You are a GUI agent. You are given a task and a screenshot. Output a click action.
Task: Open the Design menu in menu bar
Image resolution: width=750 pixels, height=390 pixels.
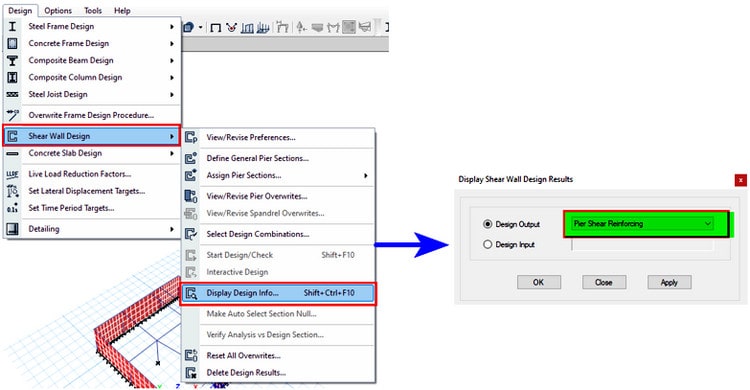[x=20, y=10]
